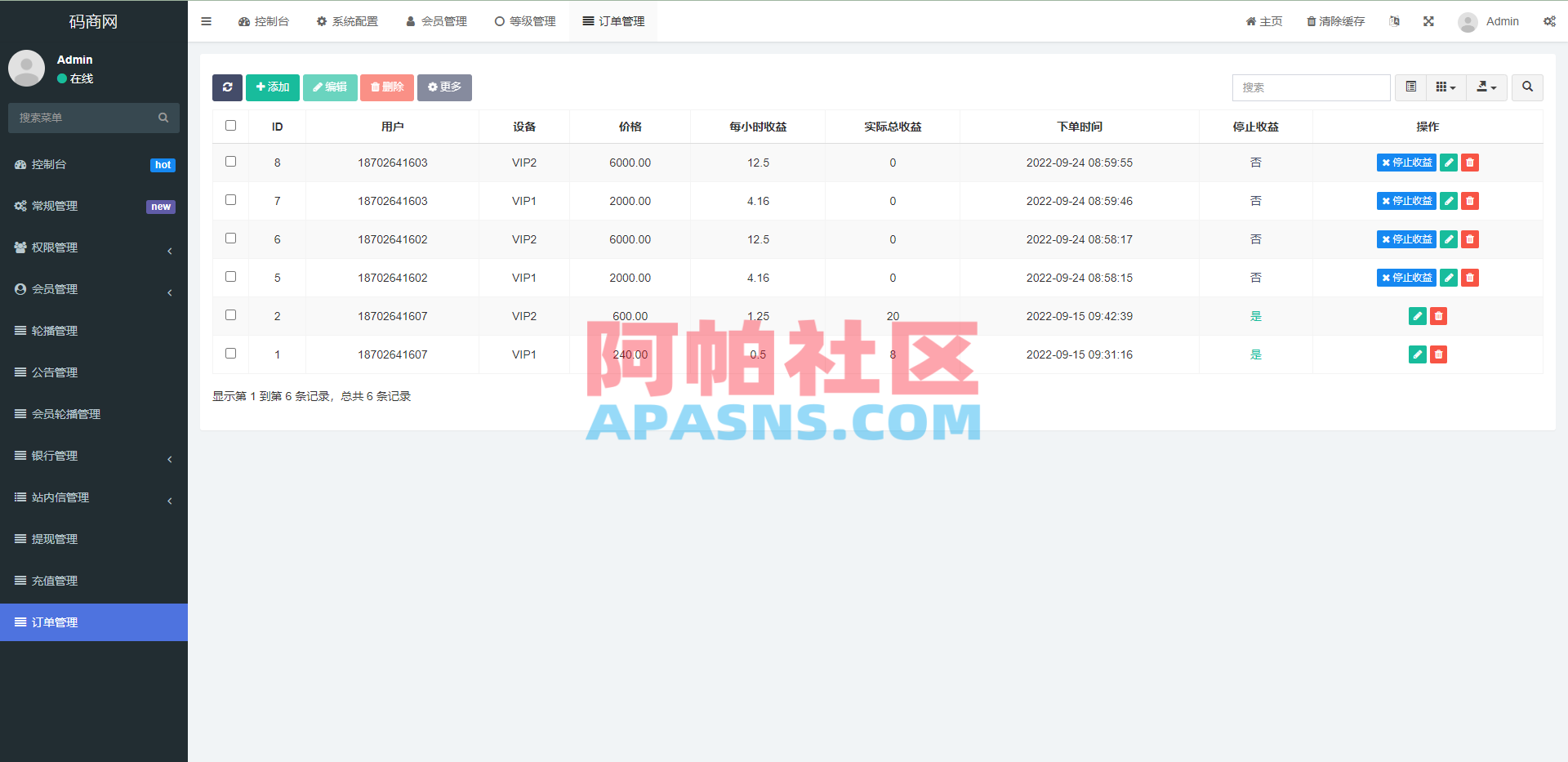Click the card view toggle icon near search
Screen dimensions: 1568x762
coord(1409,87)
